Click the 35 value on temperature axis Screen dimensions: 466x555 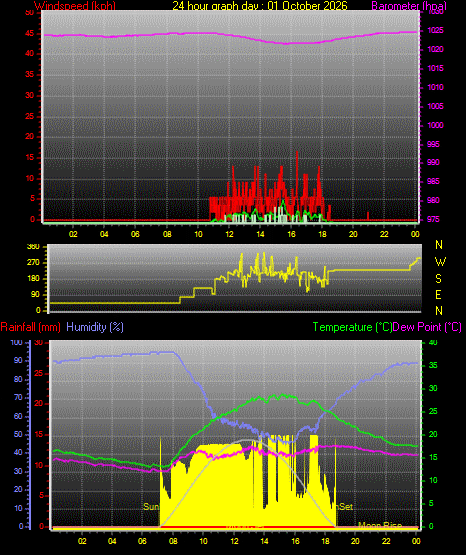click(433, 365)
